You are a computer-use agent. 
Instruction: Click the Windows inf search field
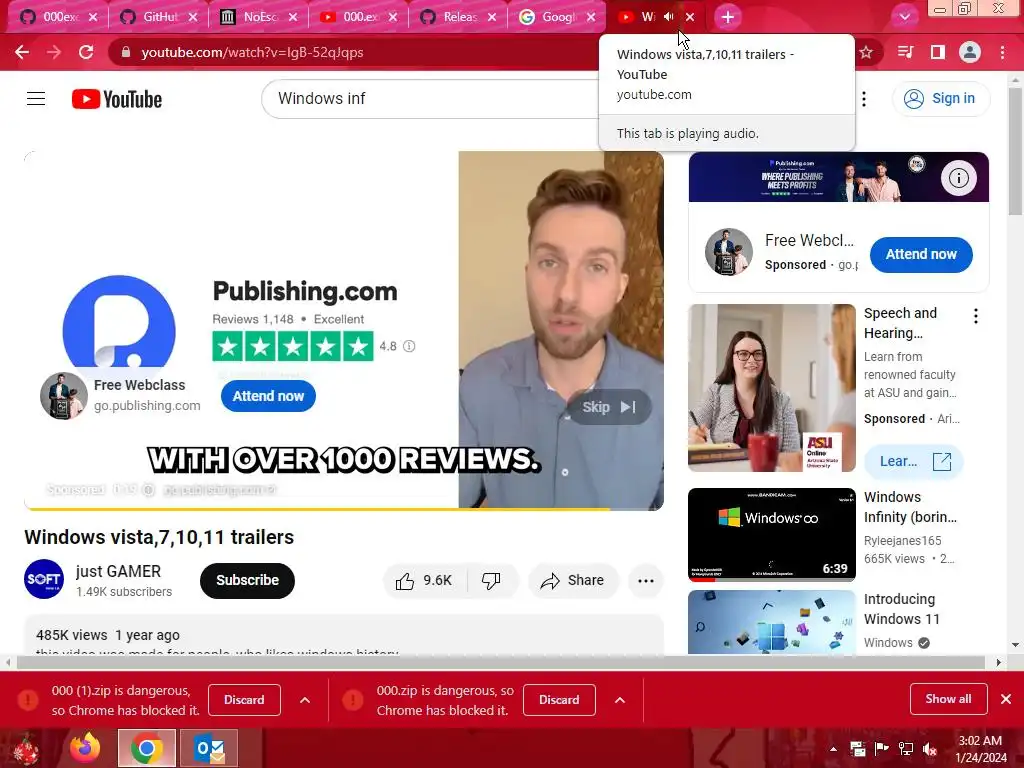[431, 99]
